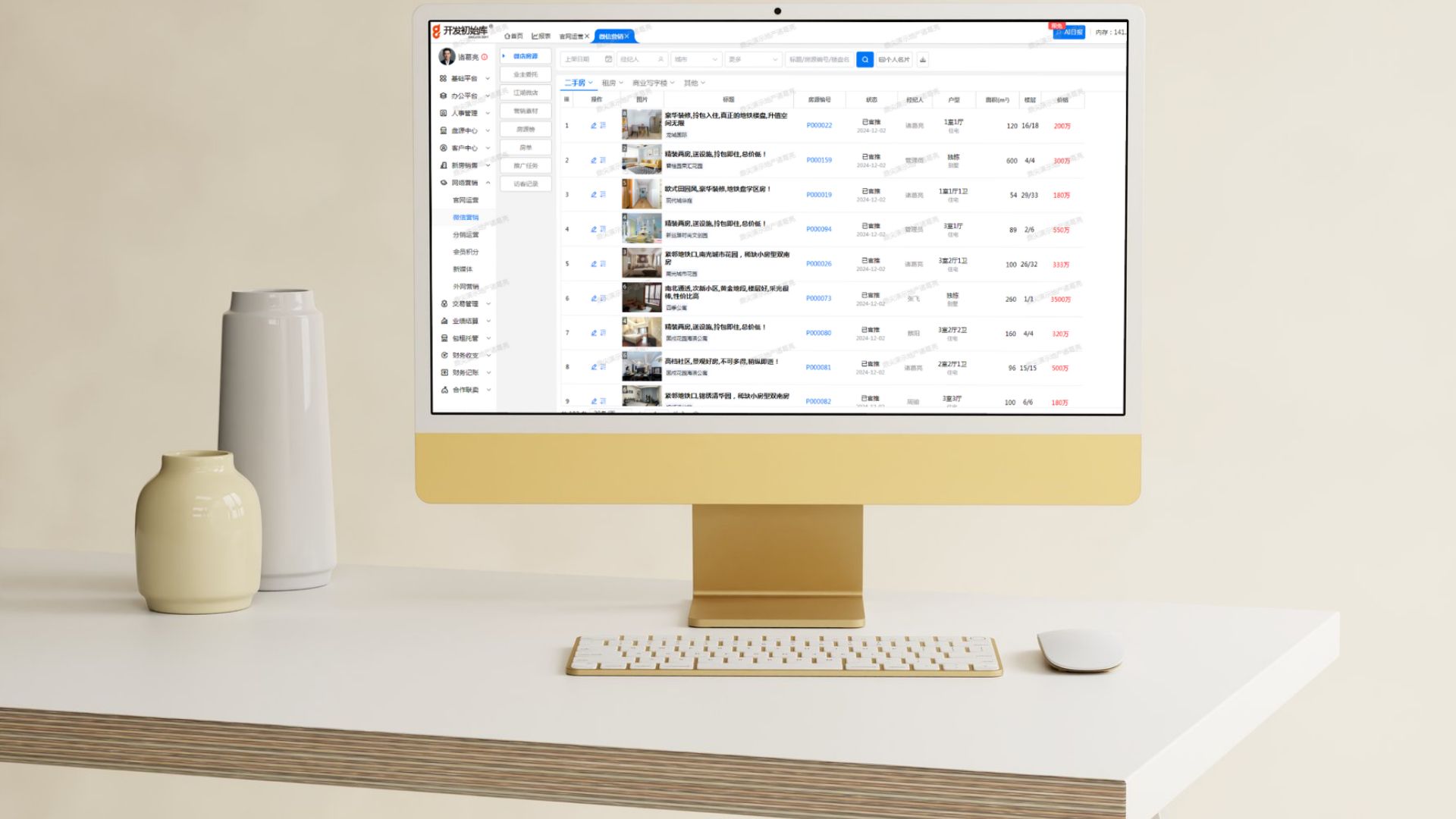Click edit pencil icon in row 1

(x=594, y=126)
